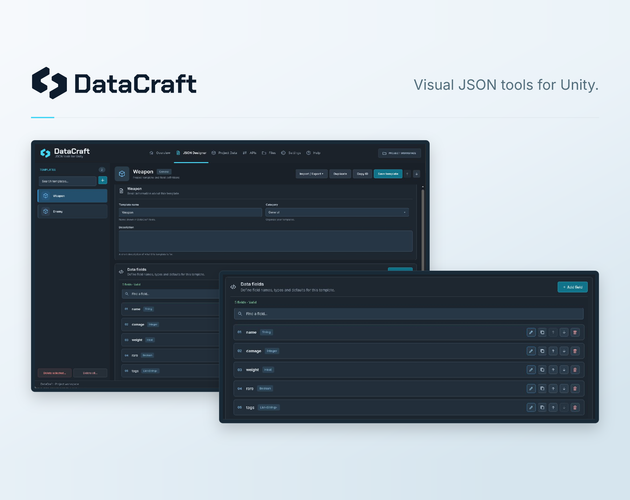Select the Weapon template in sidebar

[x=72, y=196]
